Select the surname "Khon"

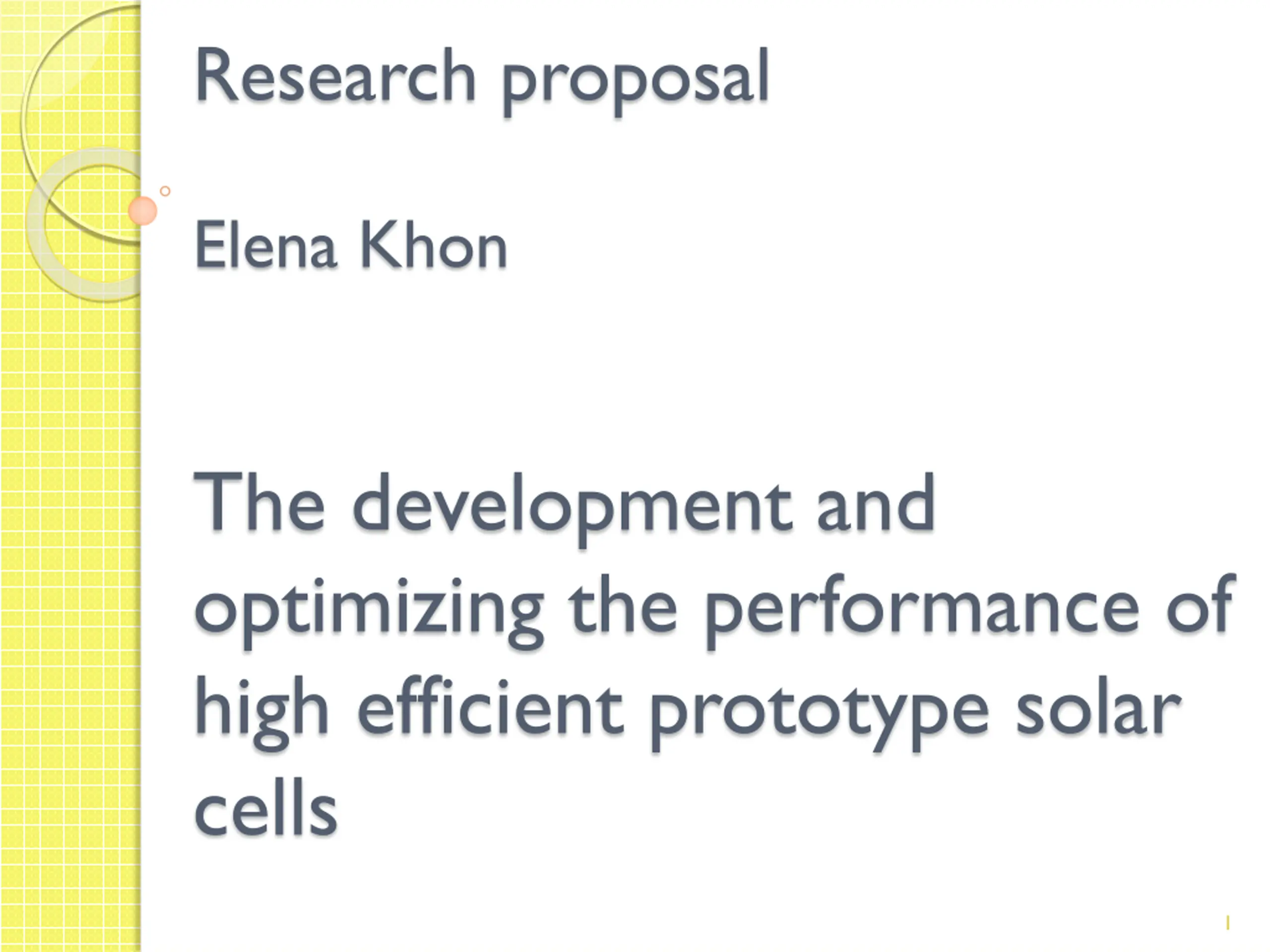(x=434, y=244)
